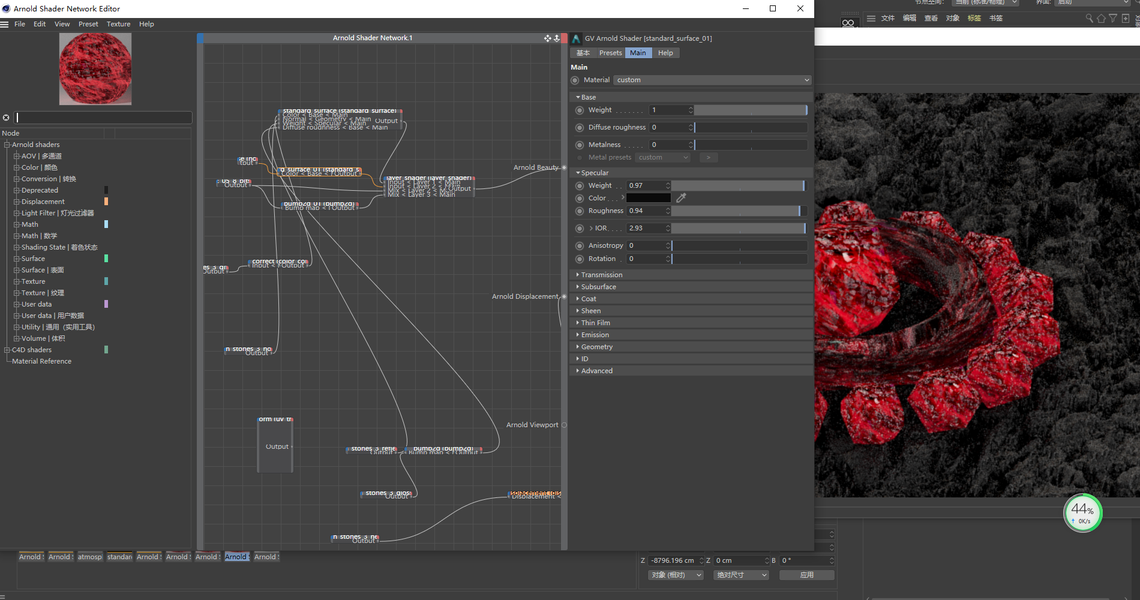Open the Texture menu

[119, 24]
